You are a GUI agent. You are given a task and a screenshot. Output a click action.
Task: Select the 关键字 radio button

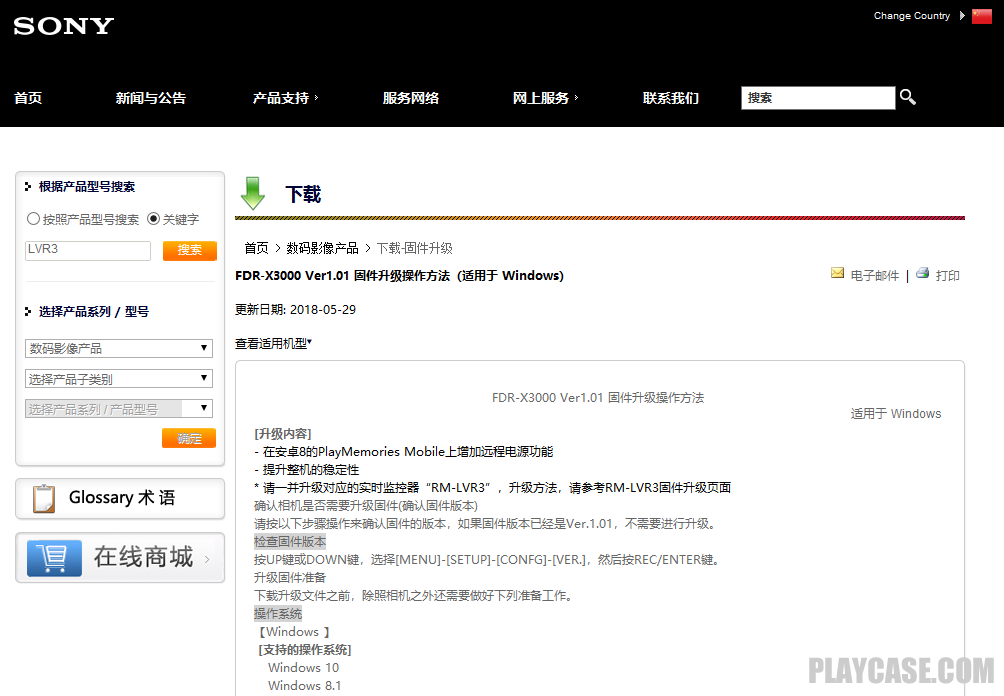154,219
